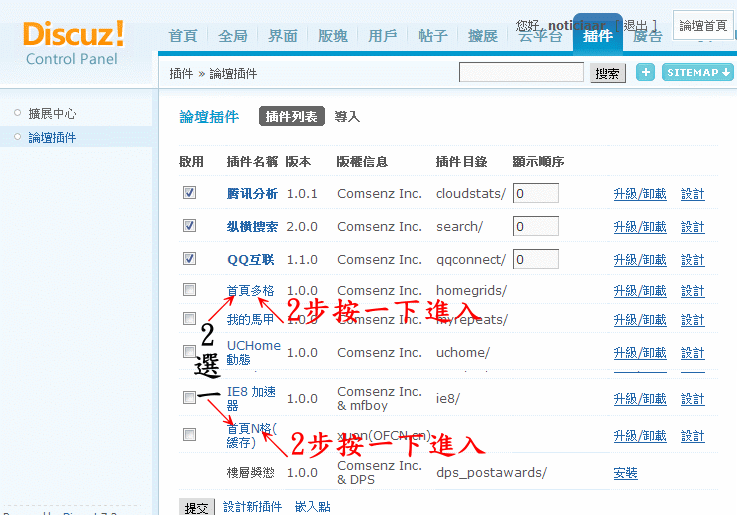737x515 pixels.
Task: Open the 腾讯分析 plugin name link
Action: coord(252,194)
